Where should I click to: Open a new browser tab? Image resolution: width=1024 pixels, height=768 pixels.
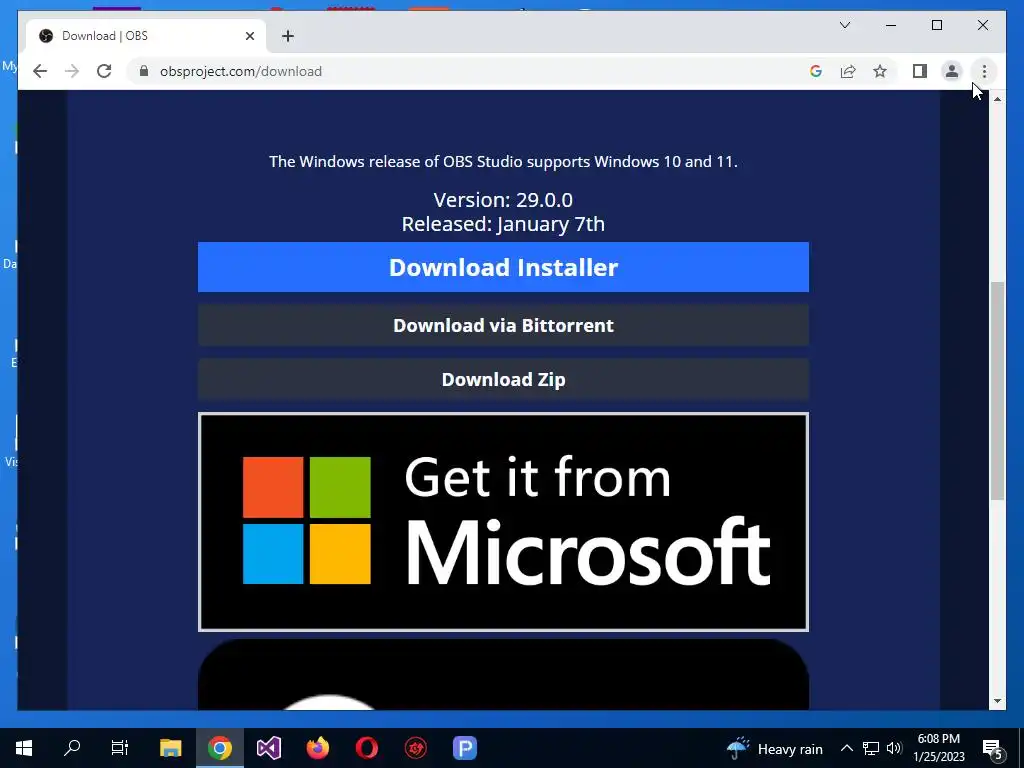(288, 36)
